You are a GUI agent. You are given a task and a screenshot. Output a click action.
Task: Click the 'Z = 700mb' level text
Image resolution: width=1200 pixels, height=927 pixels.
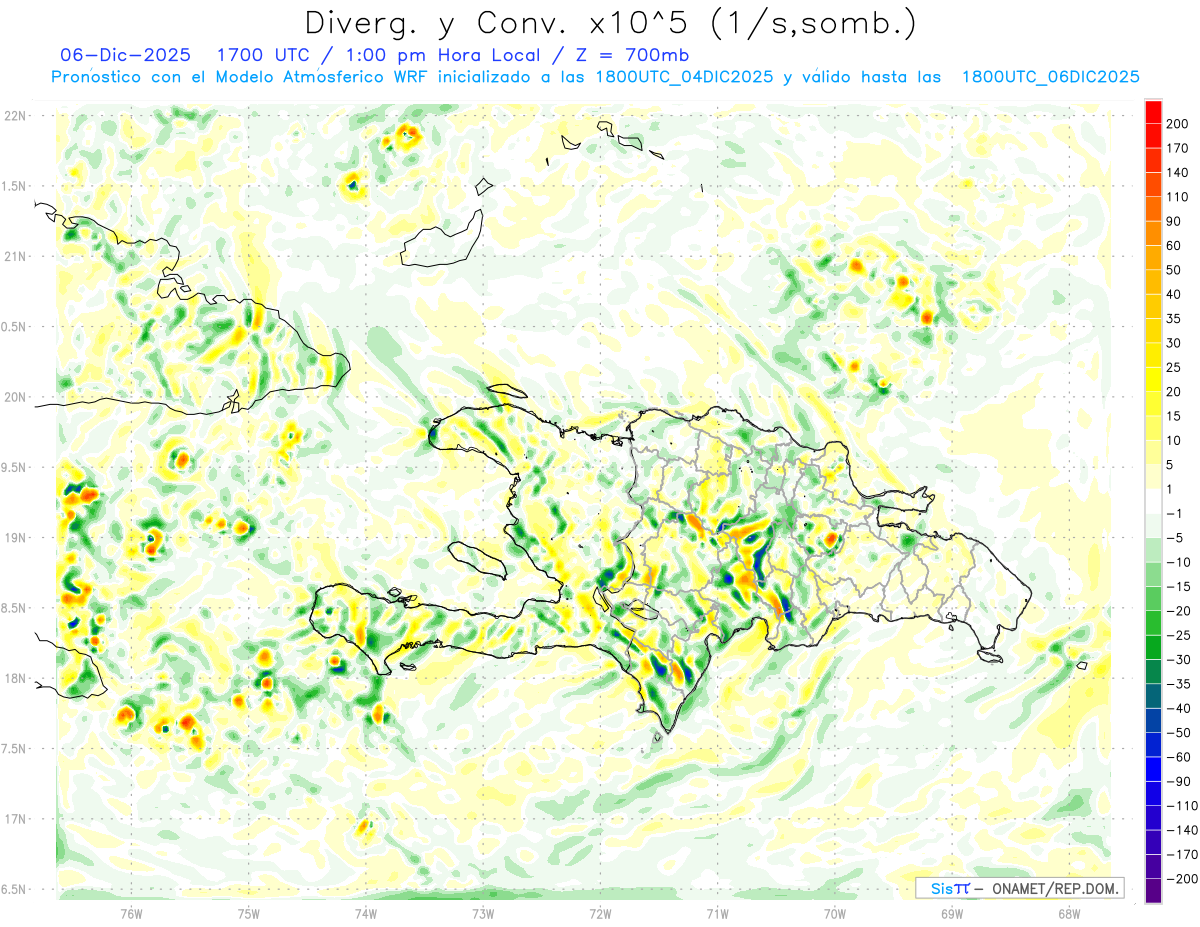[633, 55]
